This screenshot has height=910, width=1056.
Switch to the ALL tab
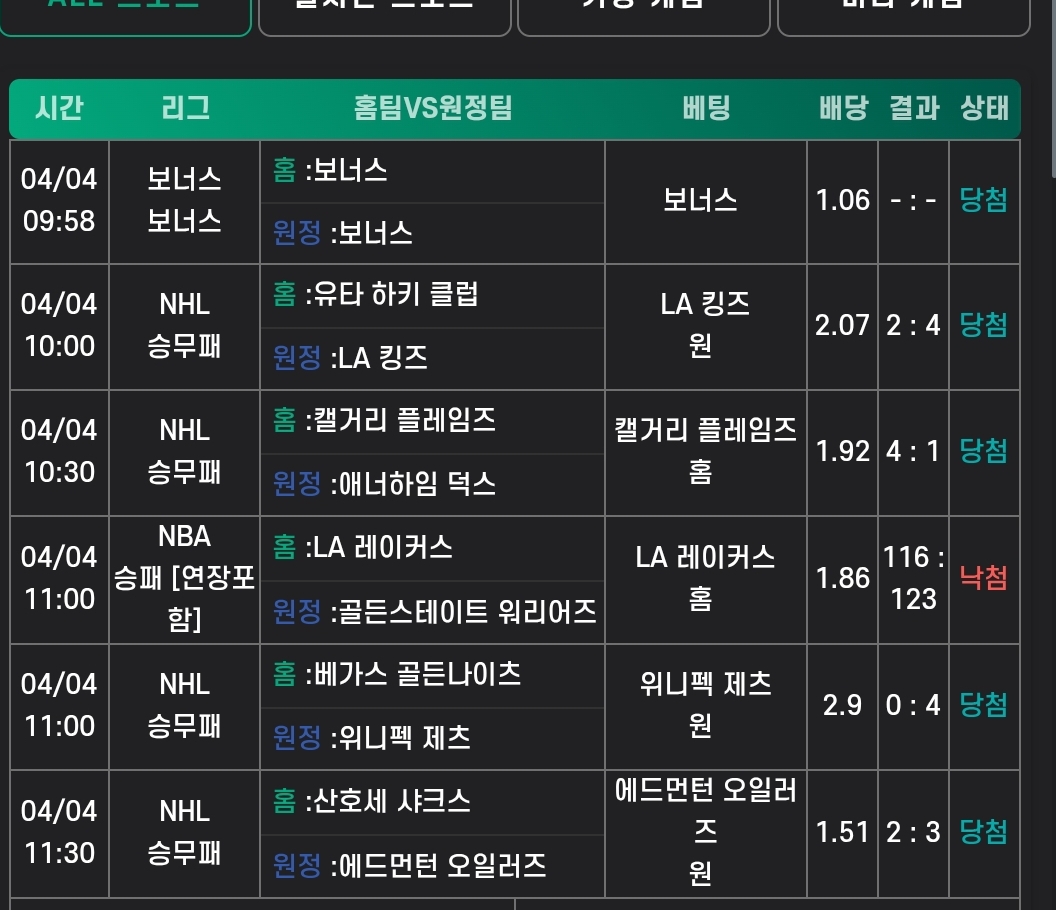pyautogui.click(x=125, y=12)
